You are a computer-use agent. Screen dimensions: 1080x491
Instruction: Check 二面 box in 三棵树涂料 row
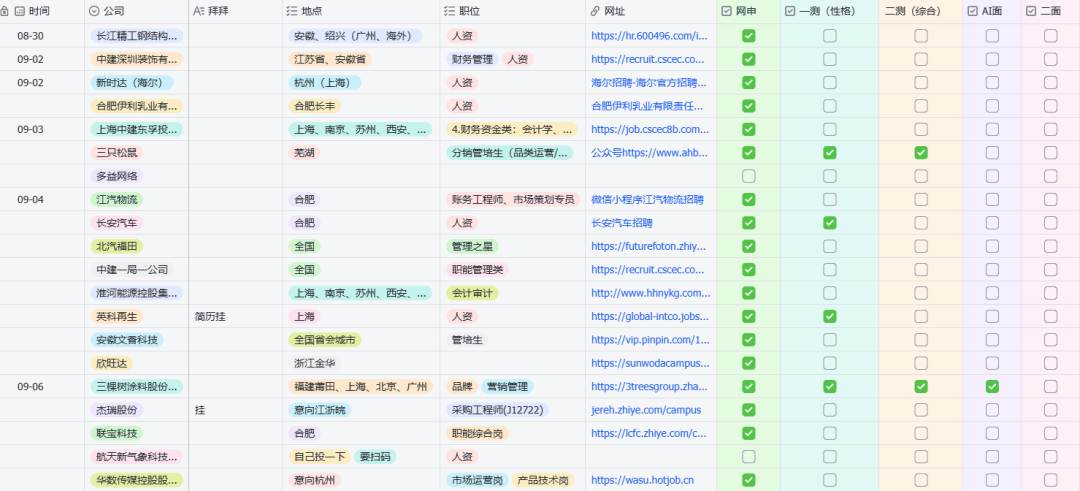click(1050, 387)
